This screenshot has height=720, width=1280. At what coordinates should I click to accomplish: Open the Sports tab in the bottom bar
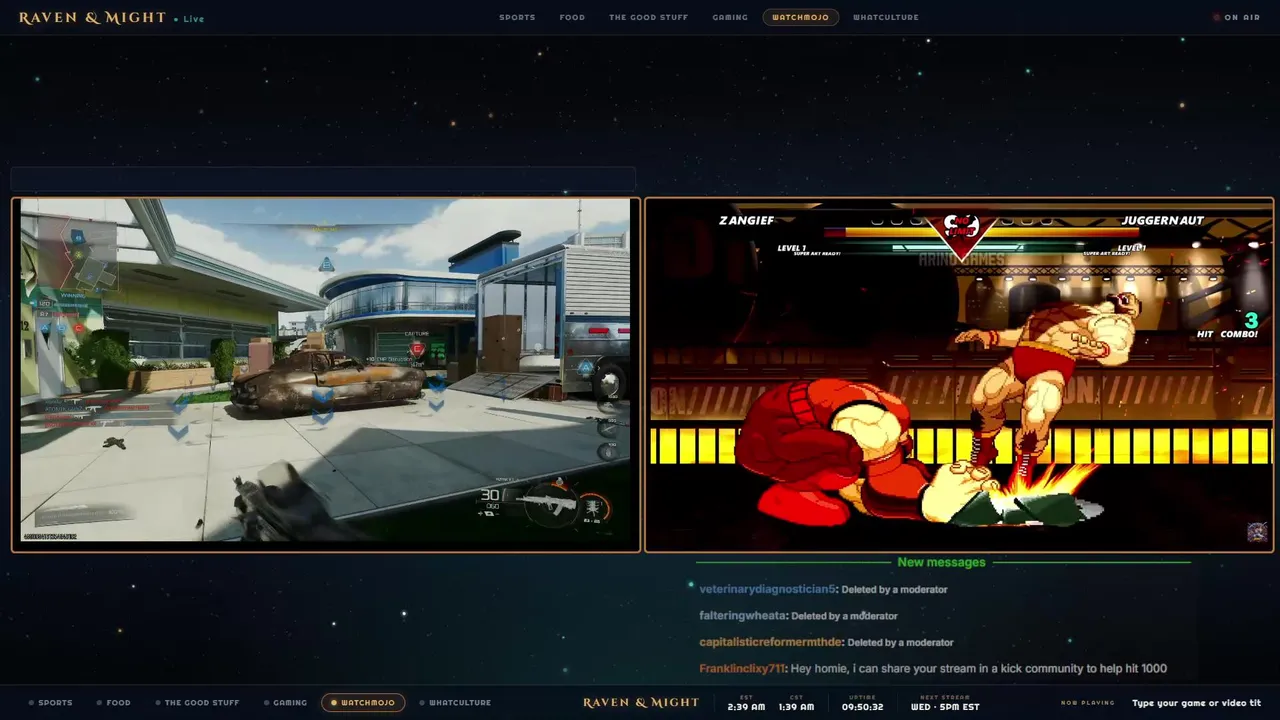[50, 703]
